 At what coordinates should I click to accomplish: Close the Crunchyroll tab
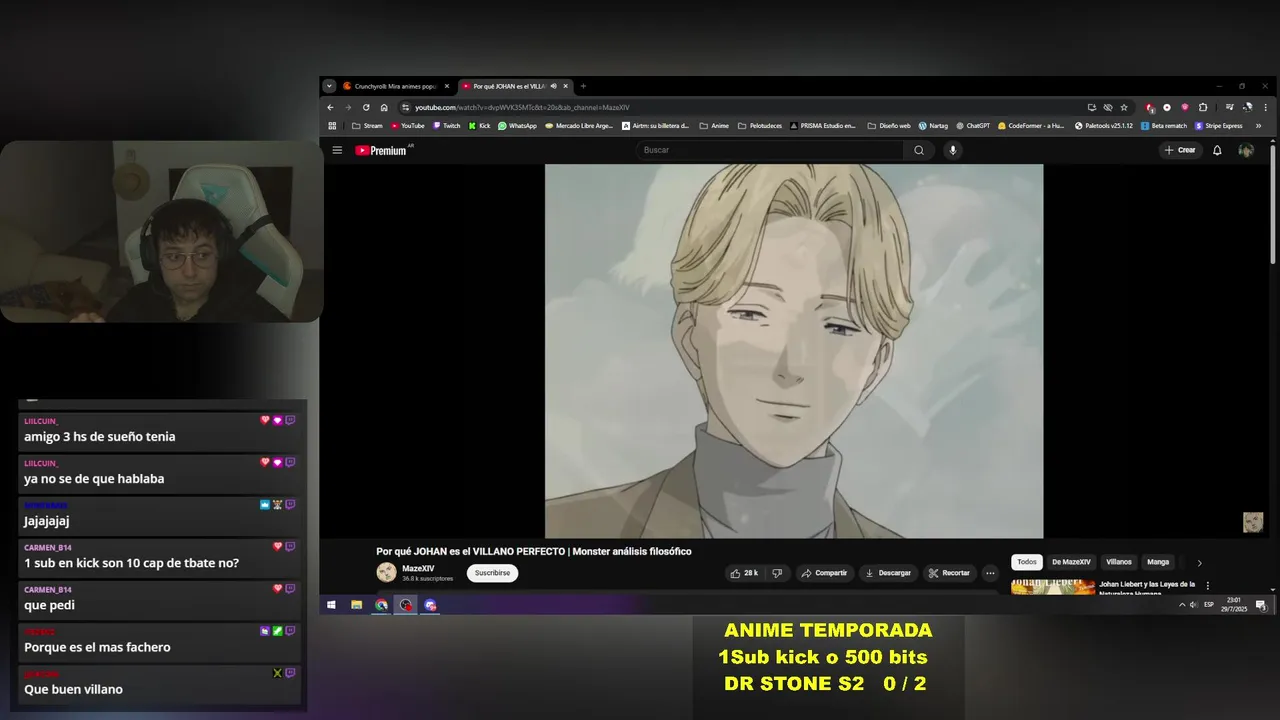tap(447, 86)
